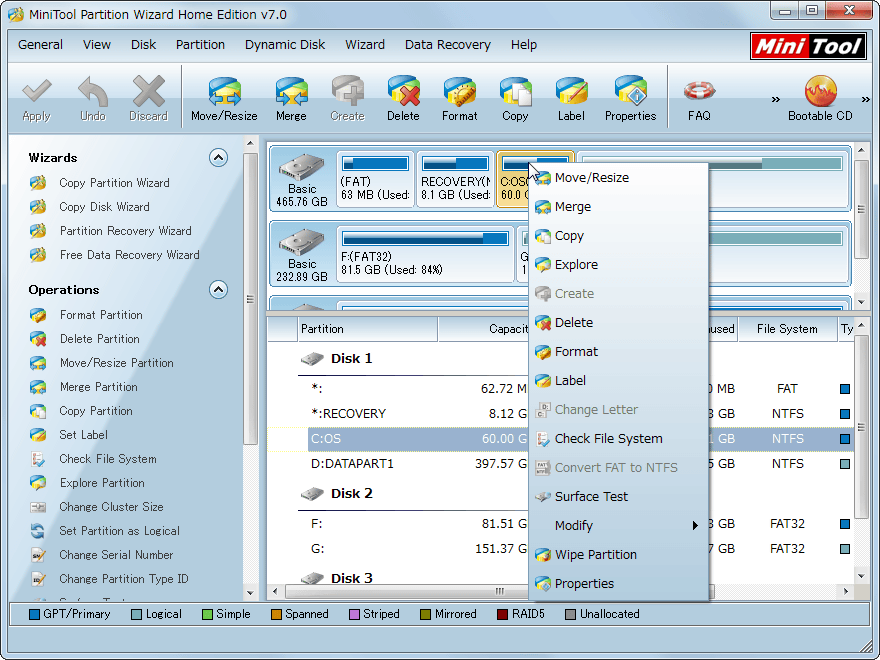Open the General menu
This screenshot has height=660, width=880.
[40, 45]
